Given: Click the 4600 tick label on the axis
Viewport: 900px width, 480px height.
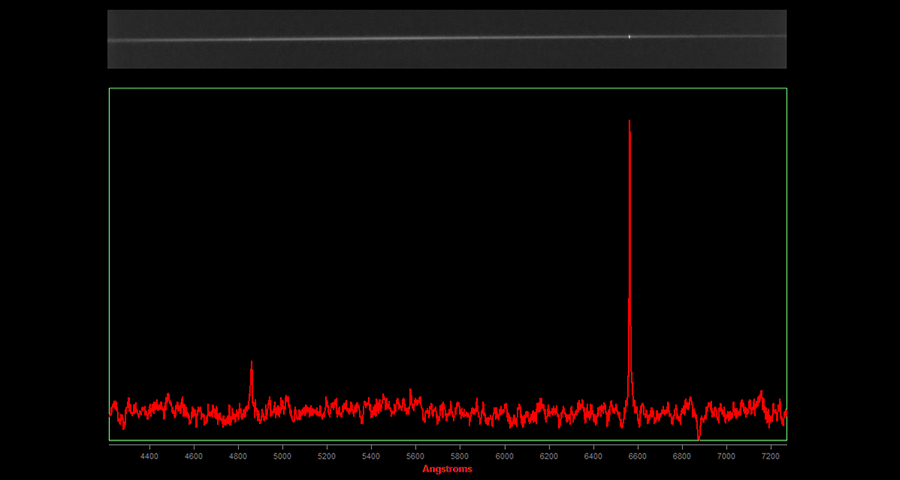Looking at the screenshot, I should click(x=194, y=456).
